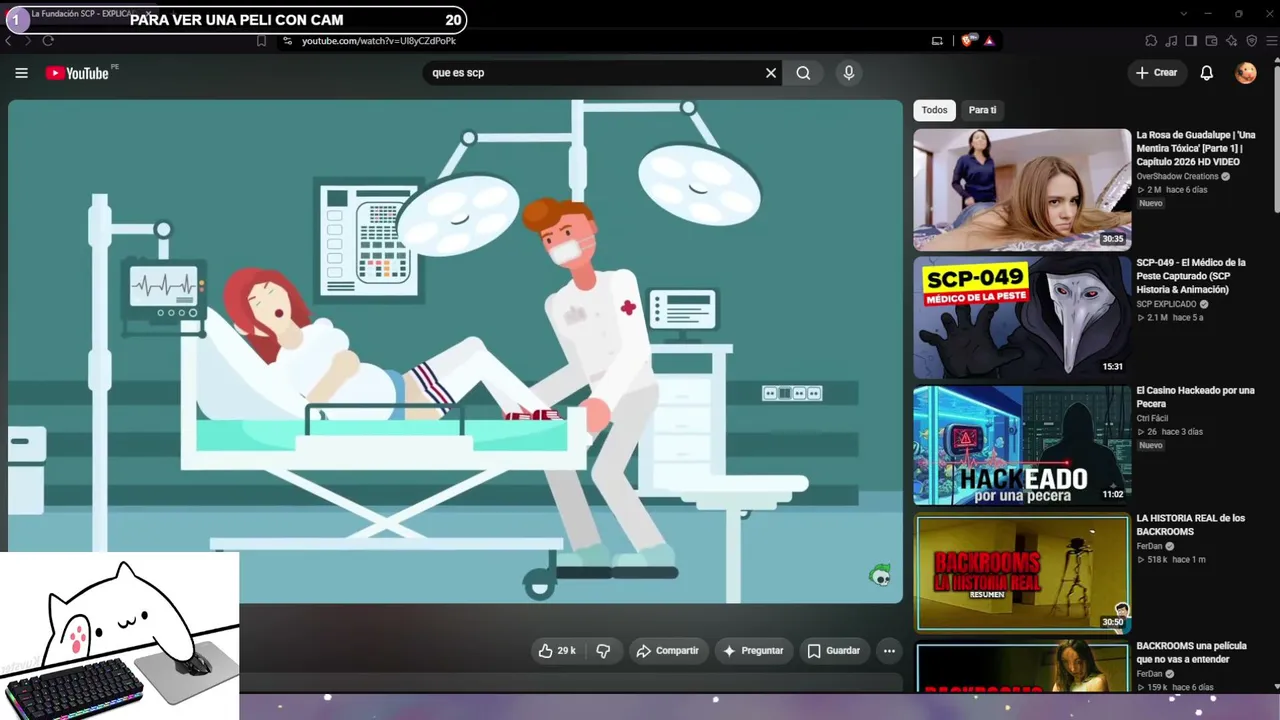Image resolution: width=1280 pixels, height=720 pixels.
Task: Open 'BACKROOMS una película que no vas a entender'
Action: tap(1190, 653)
